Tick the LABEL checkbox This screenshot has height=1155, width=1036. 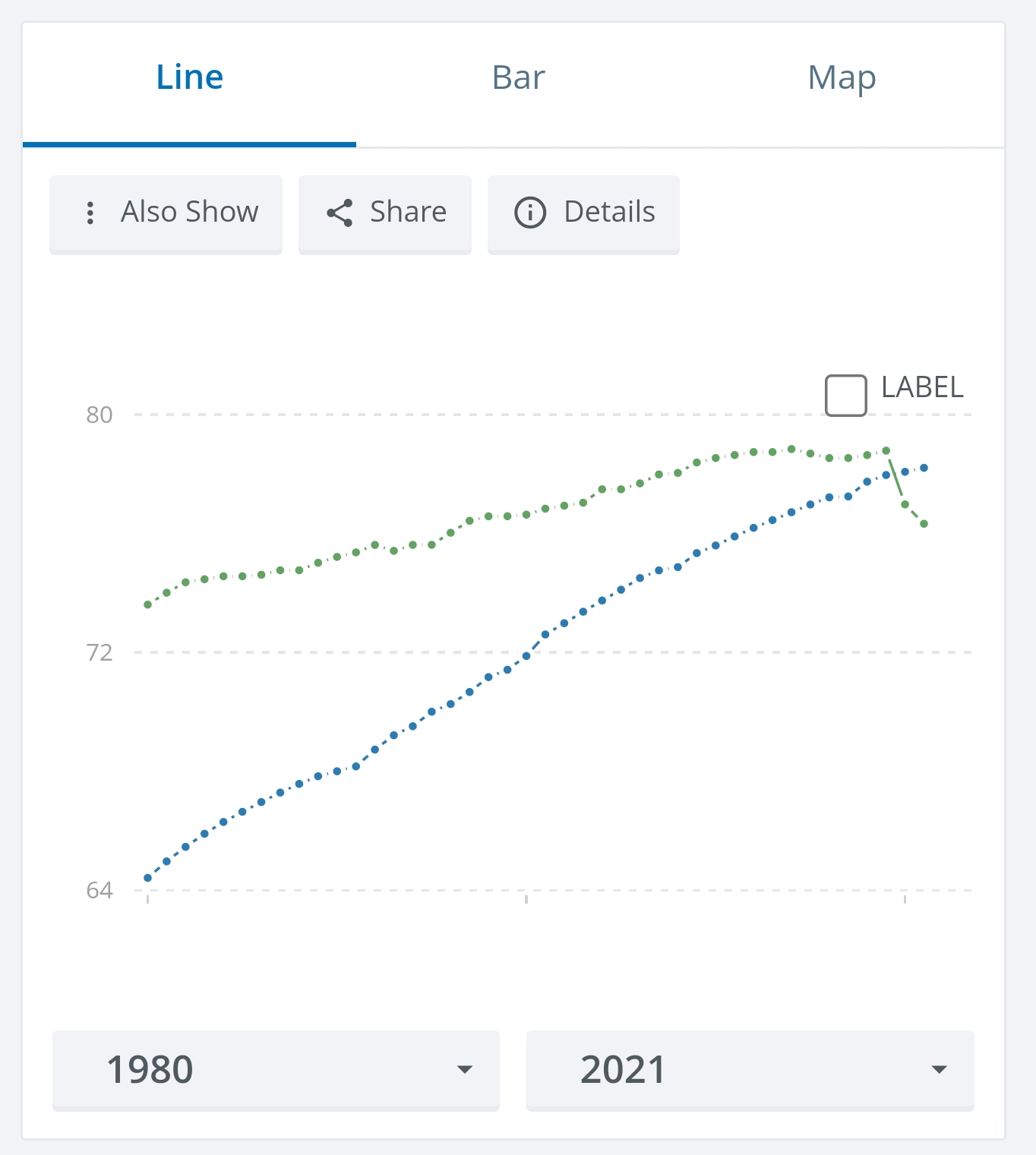coord(846,396)
